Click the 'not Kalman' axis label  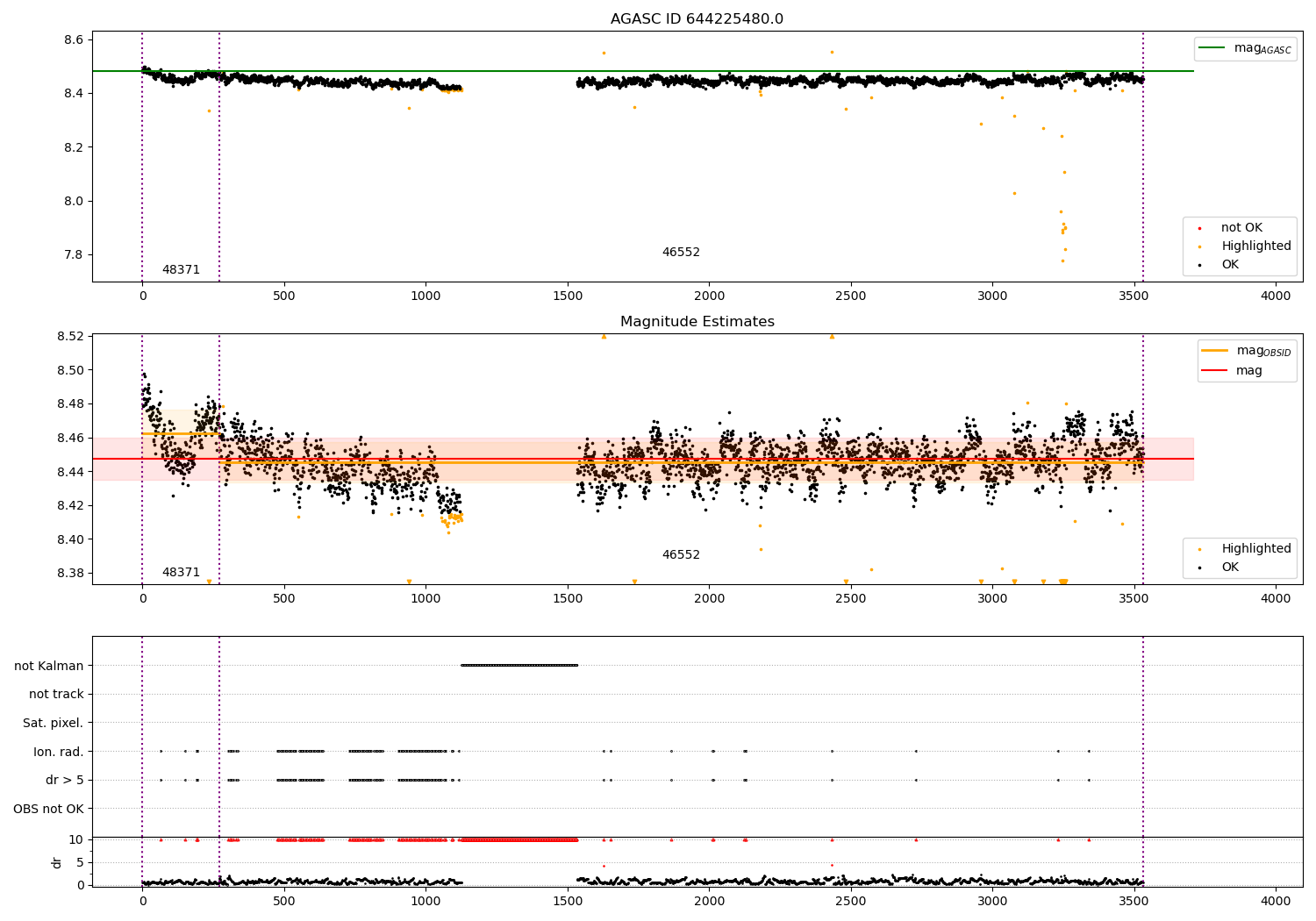click(49, 666)
